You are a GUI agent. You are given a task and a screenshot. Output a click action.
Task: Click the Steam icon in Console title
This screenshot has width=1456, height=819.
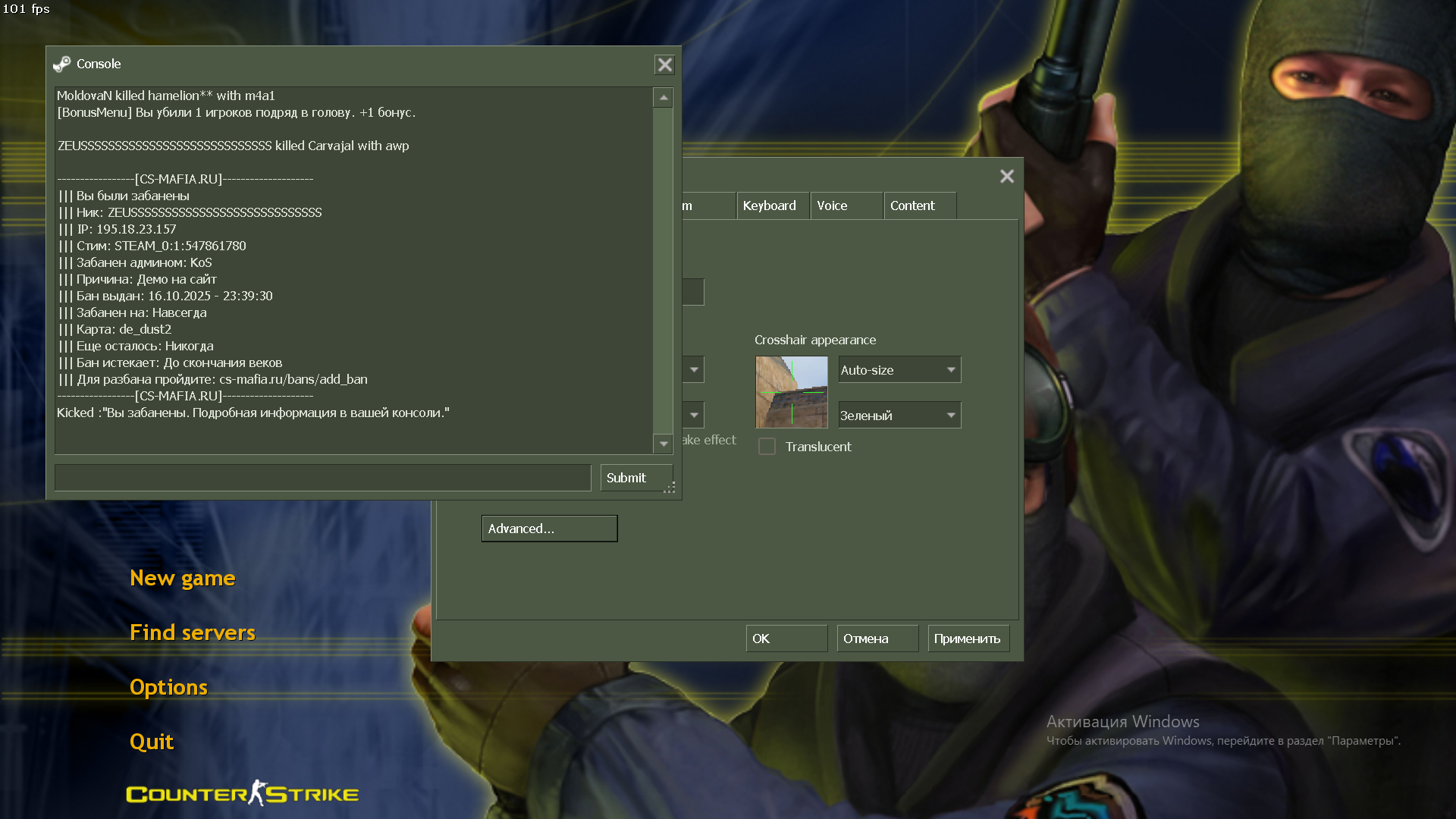point(62,64)
